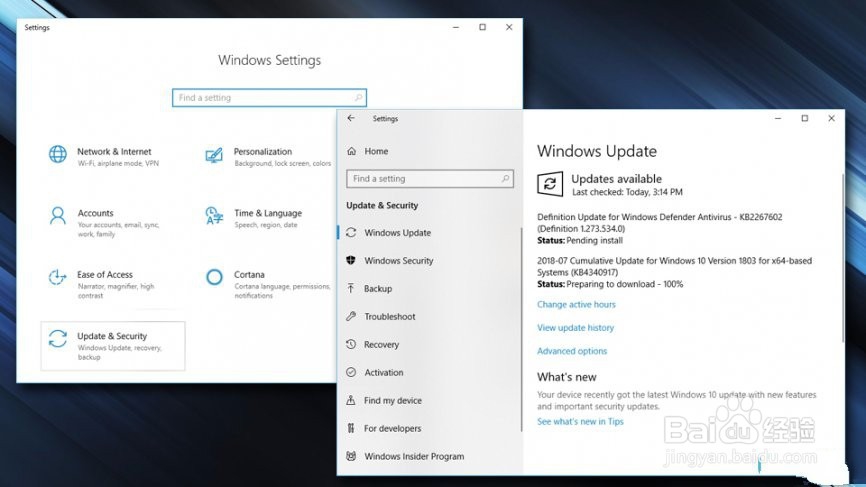
Task: Click Personalization tile label
Action: pos(263,151)
